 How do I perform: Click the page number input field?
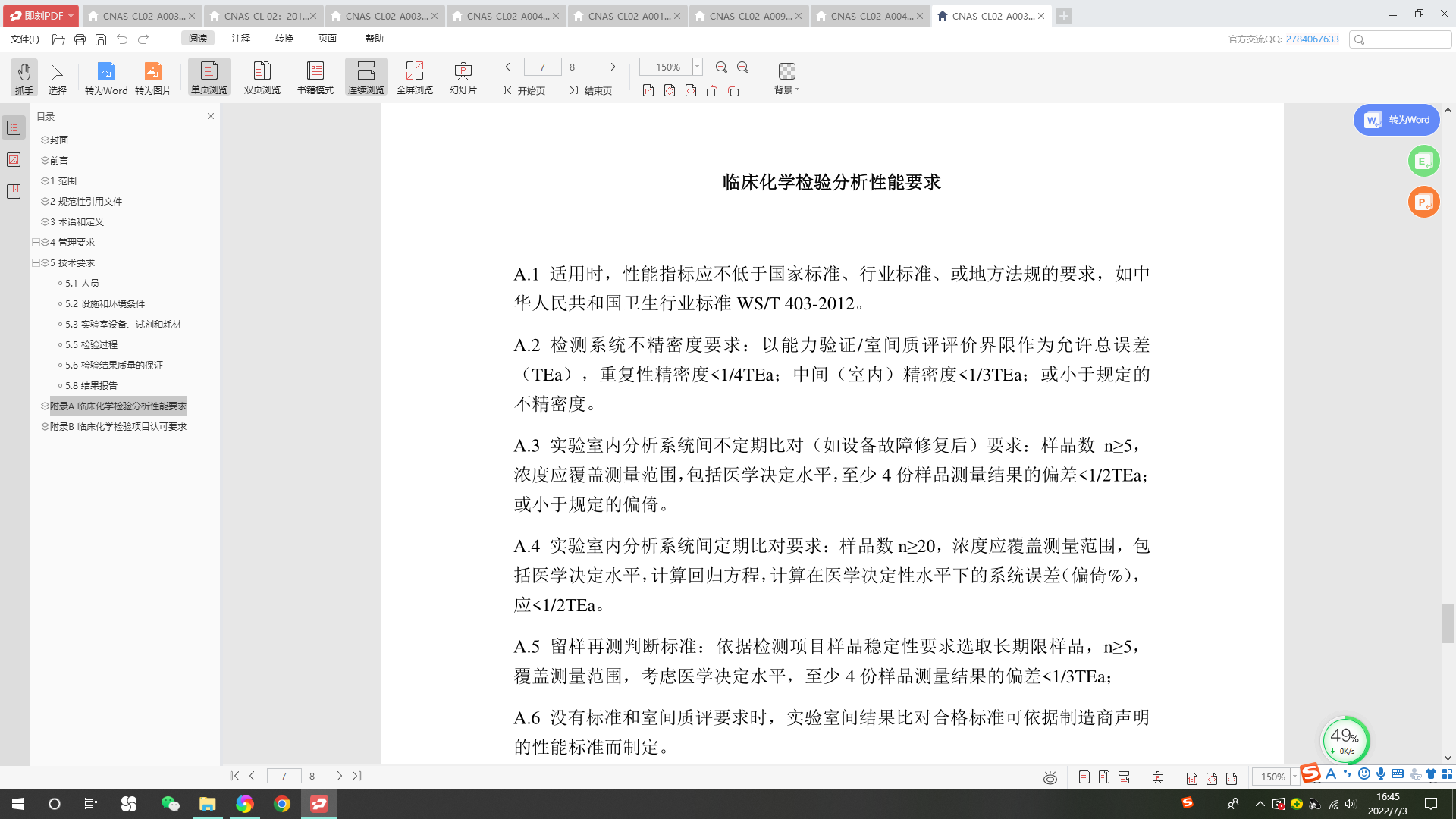pos(542,67)
